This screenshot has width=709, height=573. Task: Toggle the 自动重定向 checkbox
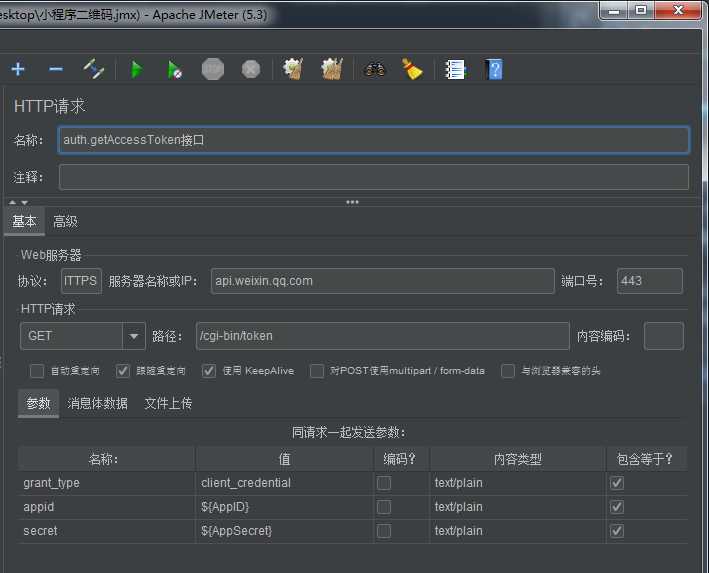[x=37, y=371]
